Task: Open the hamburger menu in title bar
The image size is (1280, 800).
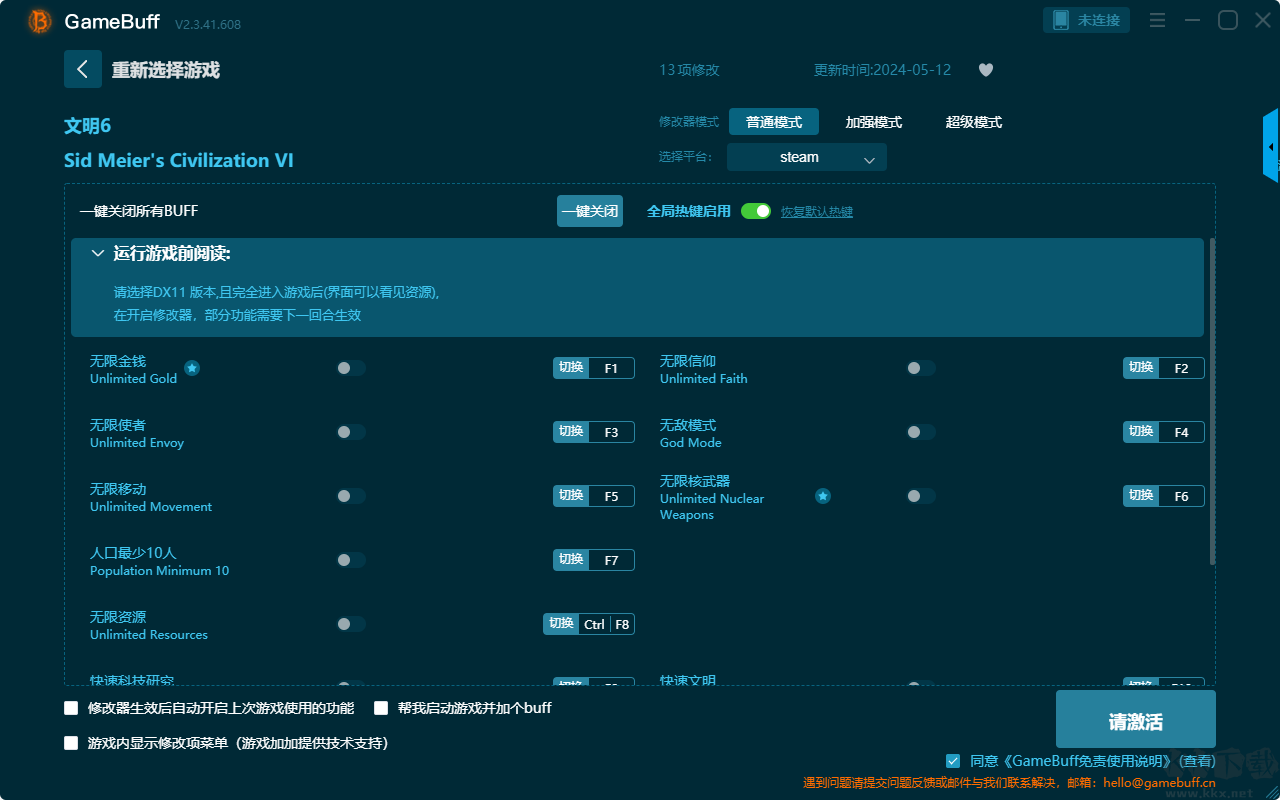Action: point(1157,20)
